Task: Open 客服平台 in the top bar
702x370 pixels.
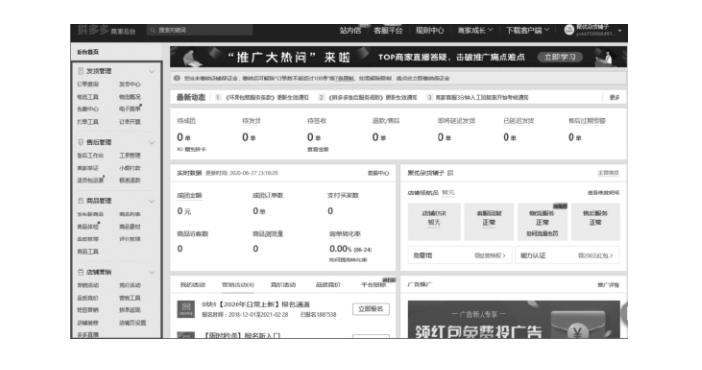Action: click(388, 30)
